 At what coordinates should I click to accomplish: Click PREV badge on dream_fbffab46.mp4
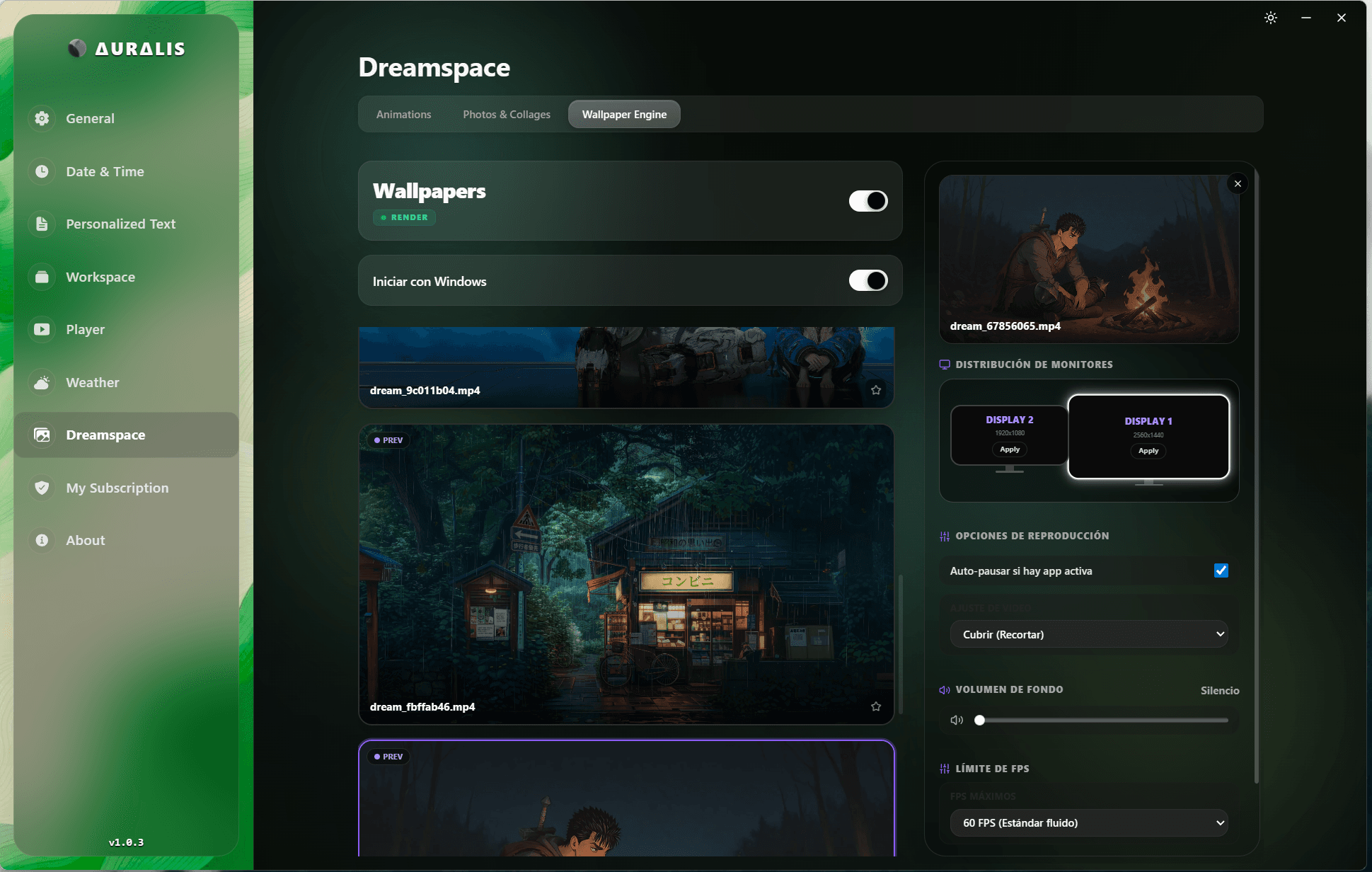tap(388, 440)
